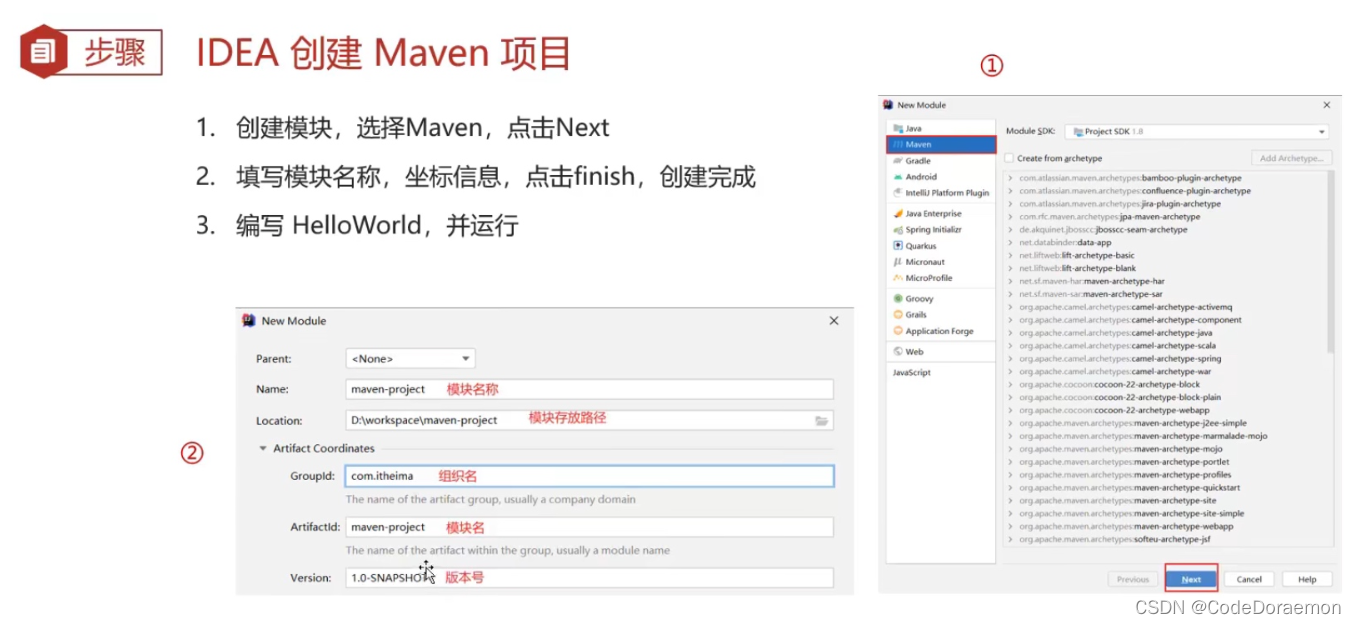Close the New Module coordinates dialog

(x=834, y=321)
